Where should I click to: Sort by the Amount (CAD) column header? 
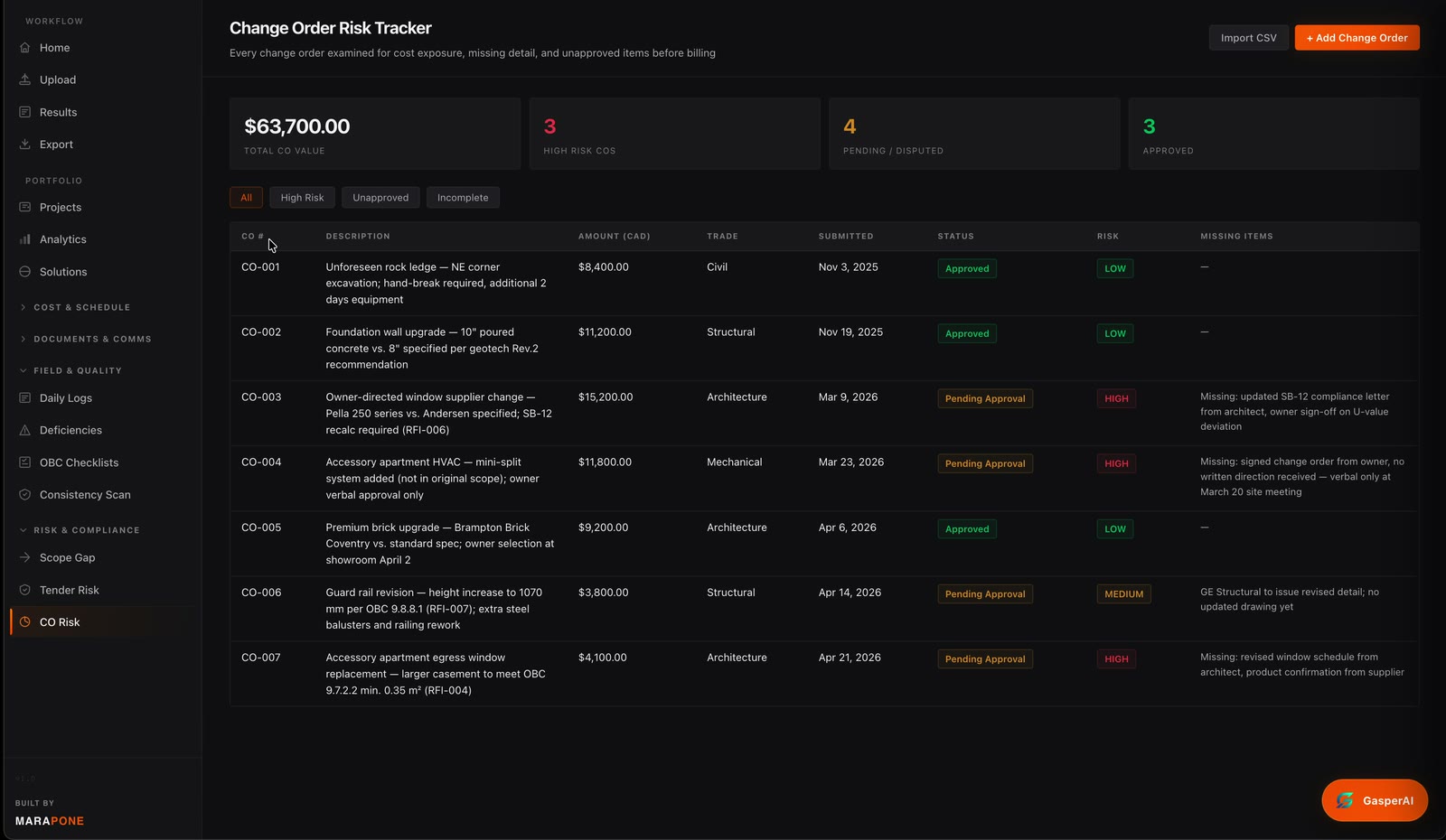click(614, 237)
